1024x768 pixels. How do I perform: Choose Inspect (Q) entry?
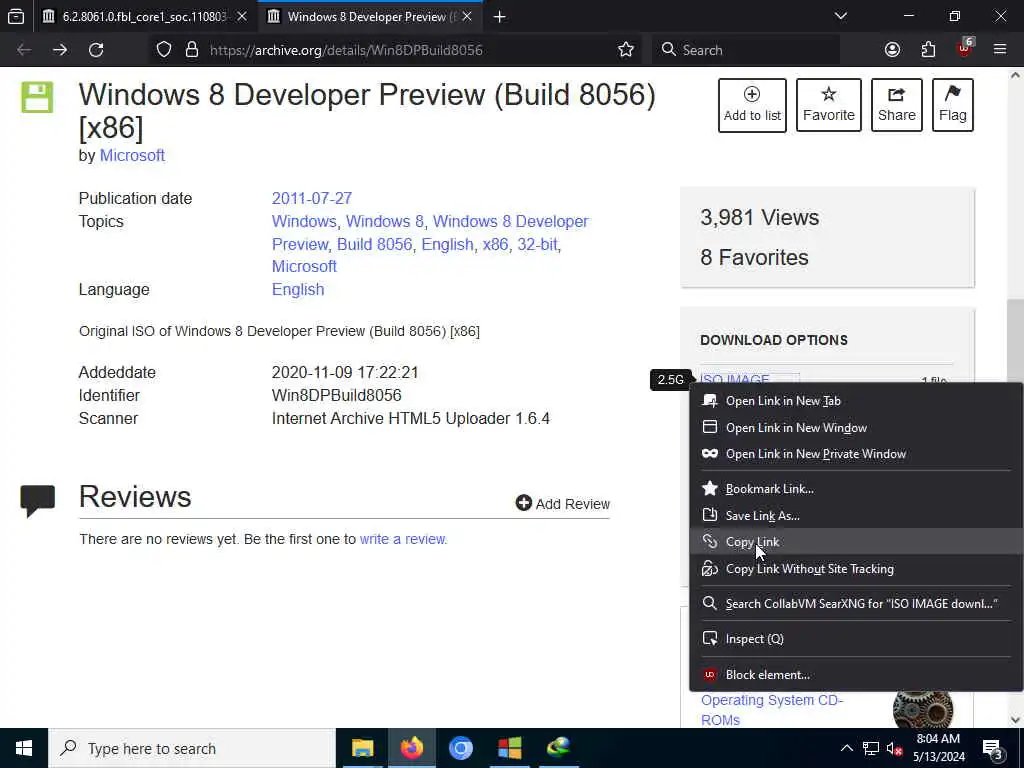(856, 639)
